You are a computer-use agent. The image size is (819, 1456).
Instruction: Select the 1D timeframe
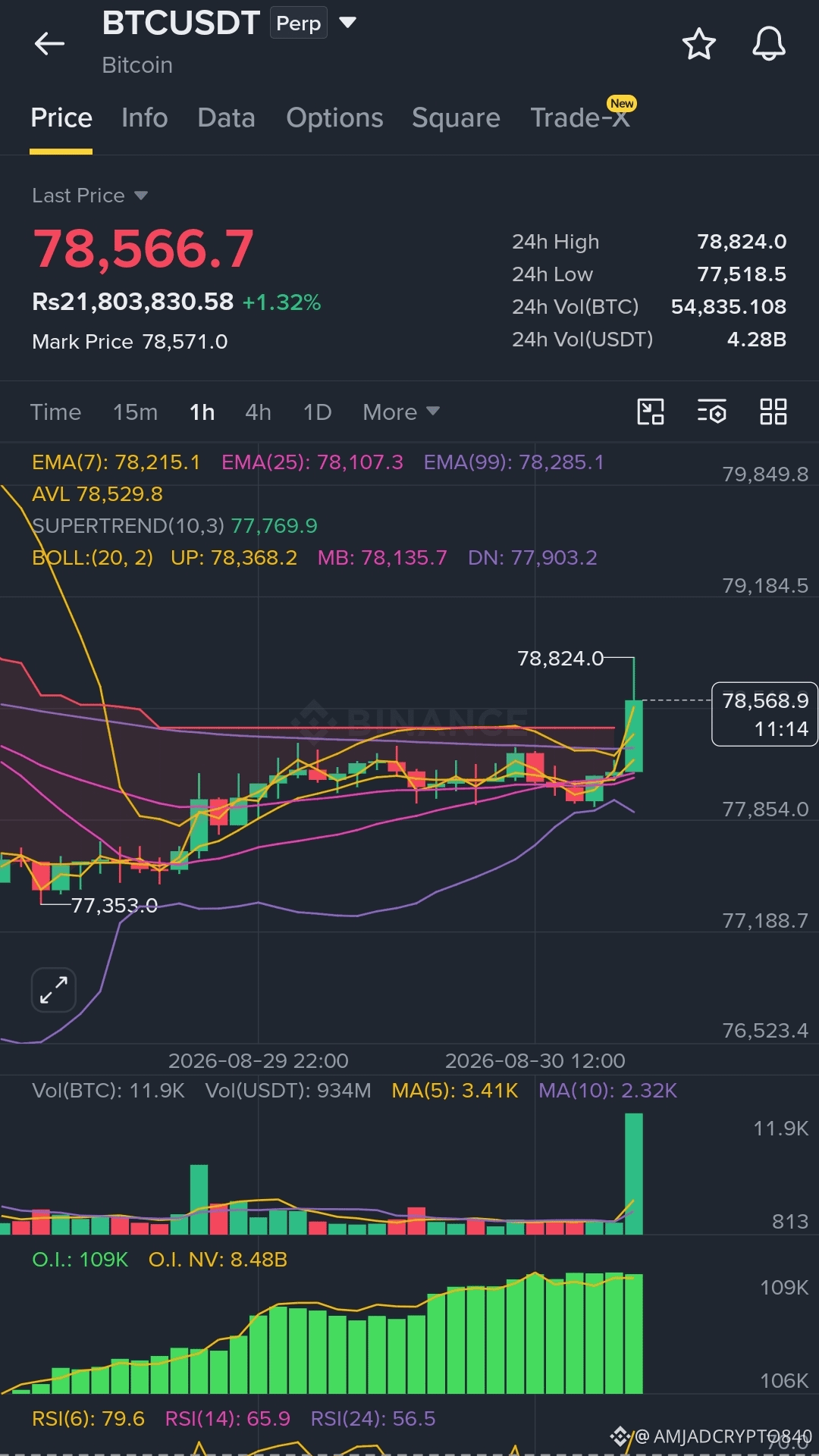pos(317,412)
